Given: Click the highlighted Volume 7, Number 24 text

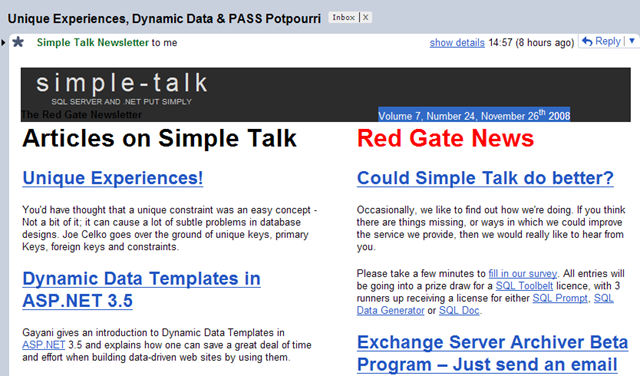Looking at the screenshot, I should (x=474, y=115).
